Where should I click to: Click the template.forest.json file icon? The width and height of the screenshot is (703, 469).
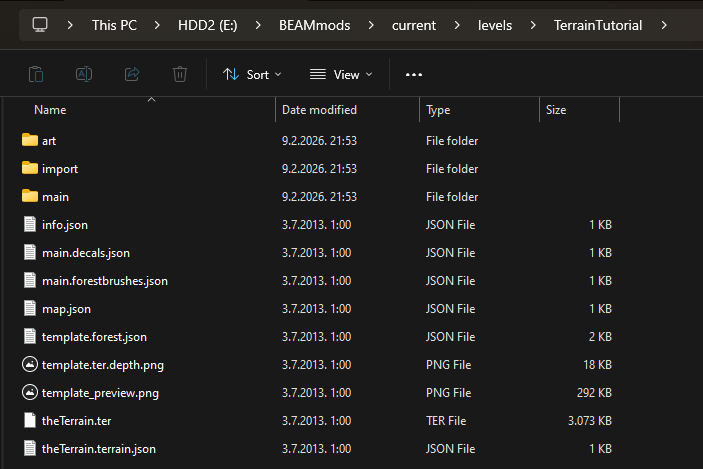(x=30, y=336)
